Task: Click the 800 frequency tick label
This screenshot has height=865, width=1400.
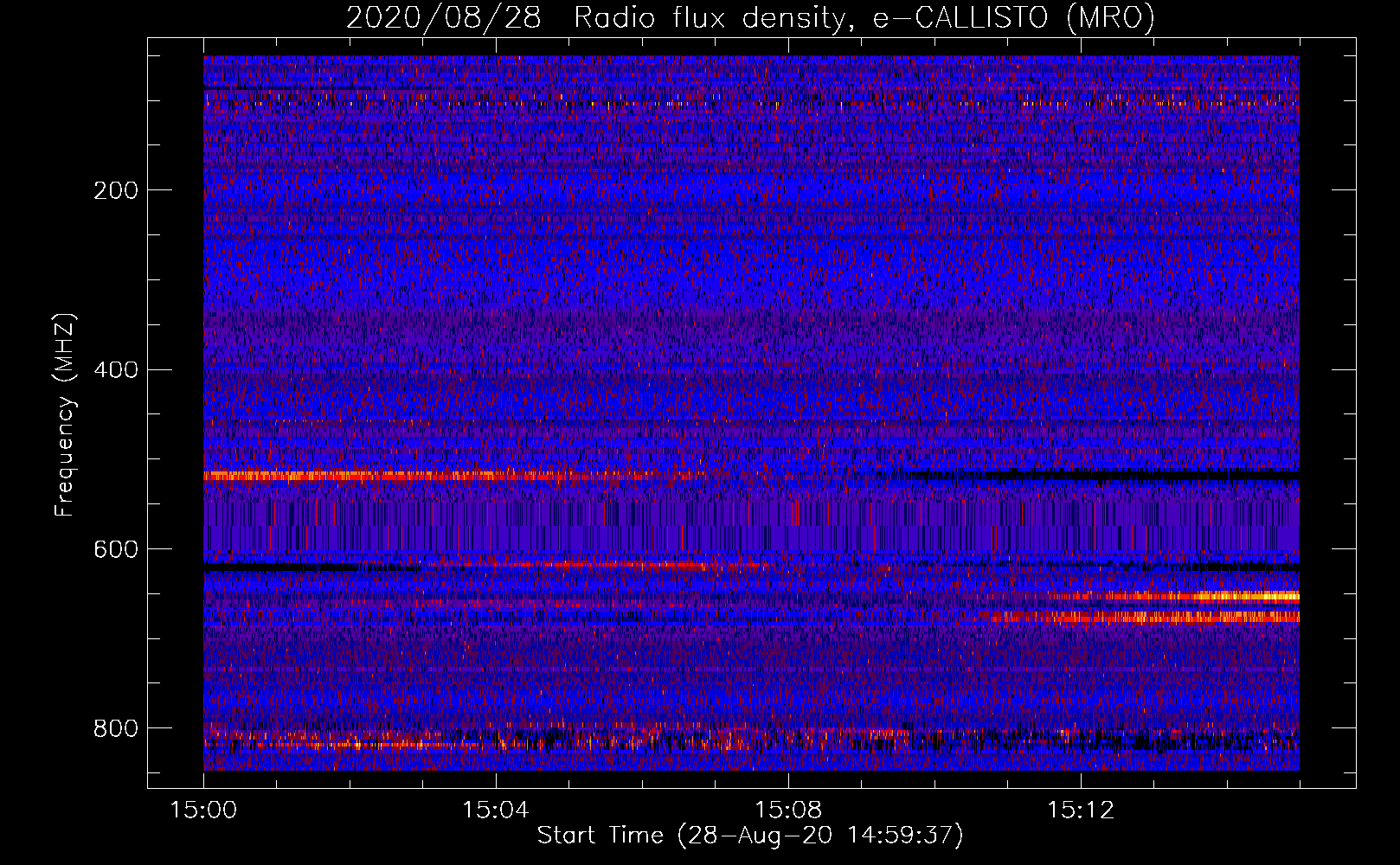Action: [x=116, y=728]
